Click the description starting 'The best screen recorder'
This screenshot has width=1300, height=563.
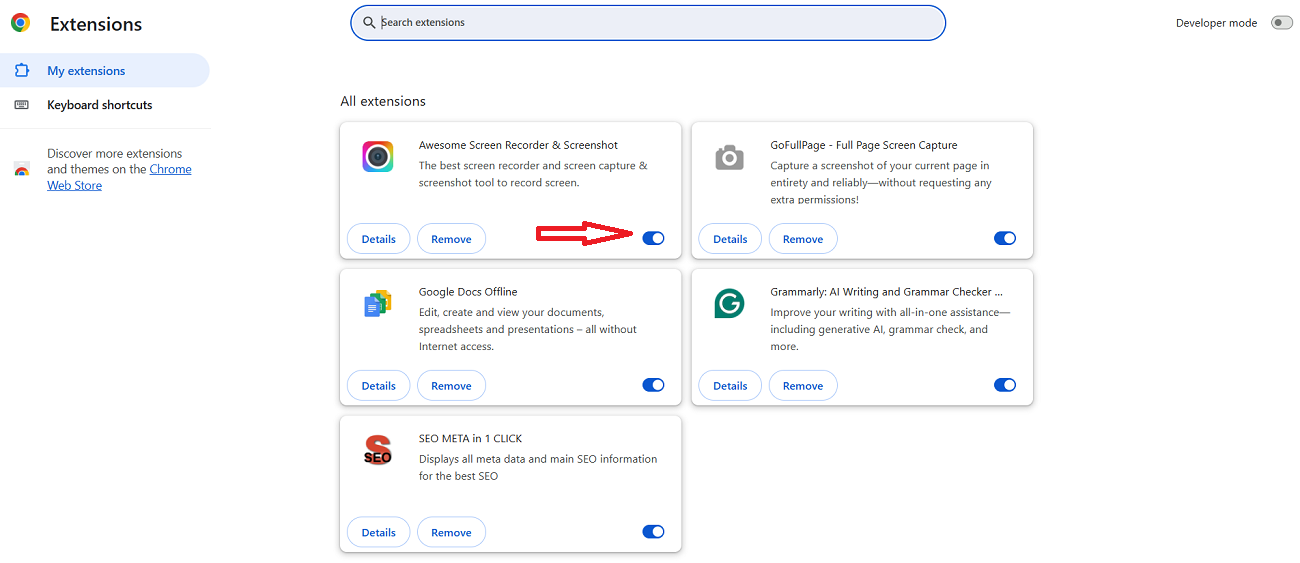pos(533,174)
